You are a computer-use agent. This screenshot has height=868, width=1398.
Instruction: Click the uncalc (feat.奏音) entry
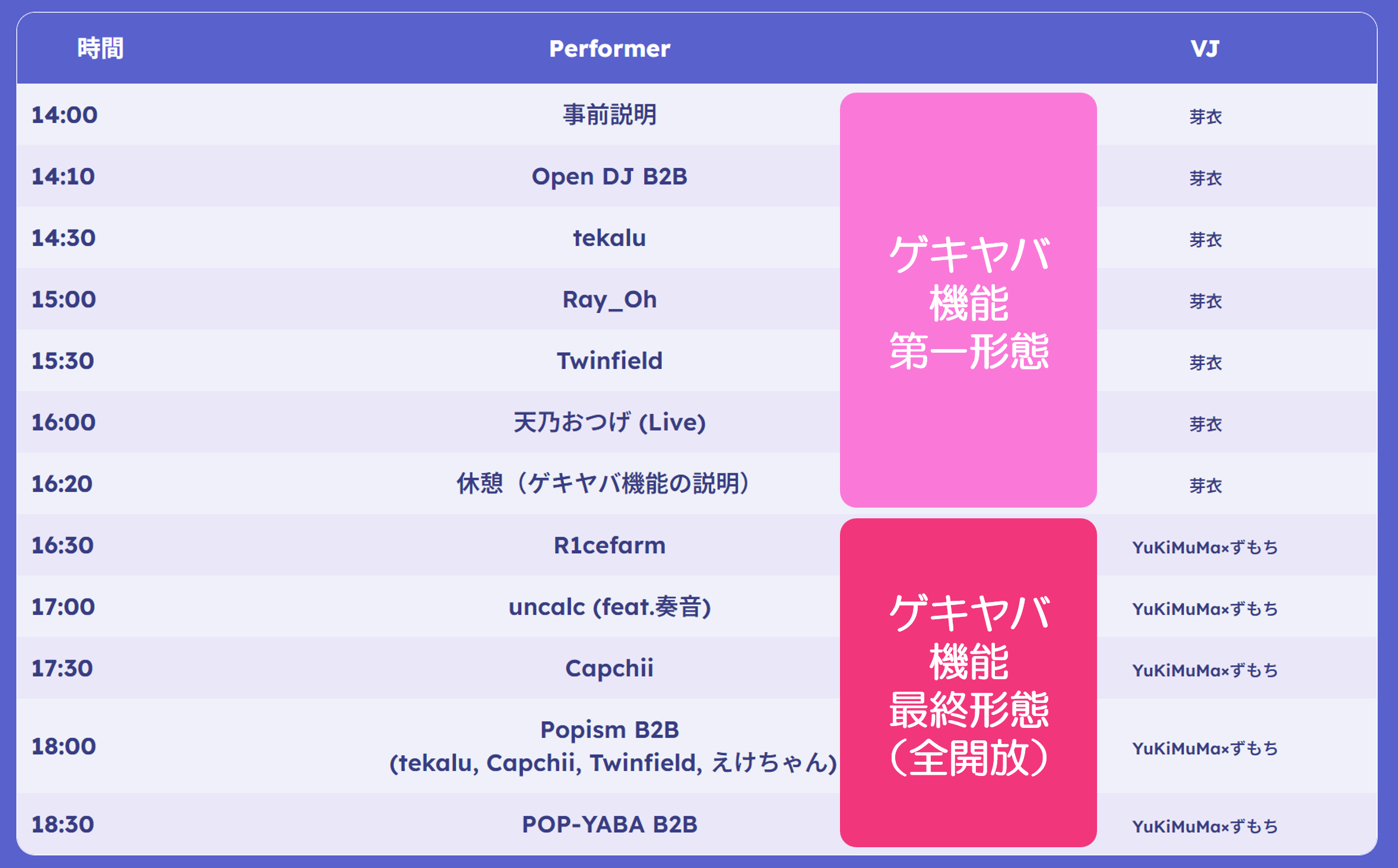610,607
